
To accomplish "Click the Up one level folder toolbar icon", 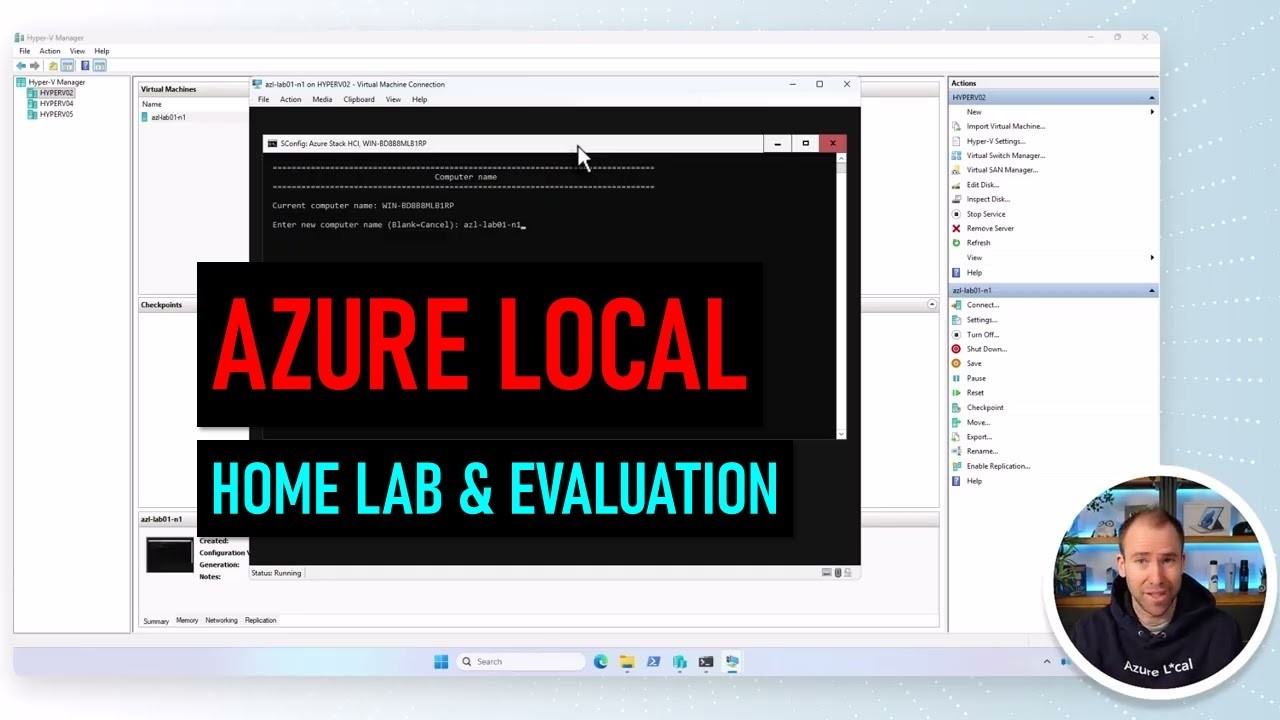I will point(53,66).
